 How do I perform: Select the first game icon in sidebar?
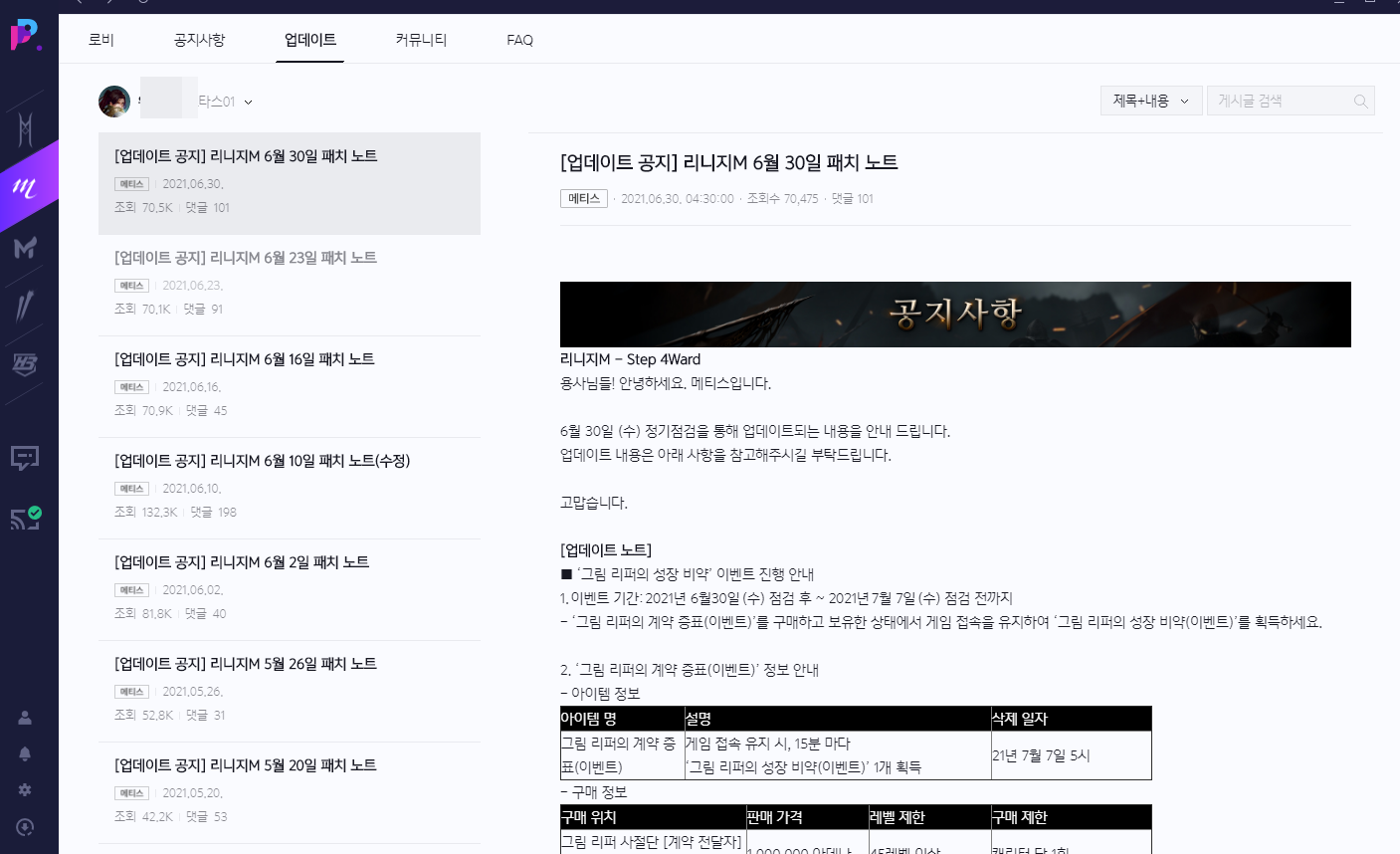[25, 128]
